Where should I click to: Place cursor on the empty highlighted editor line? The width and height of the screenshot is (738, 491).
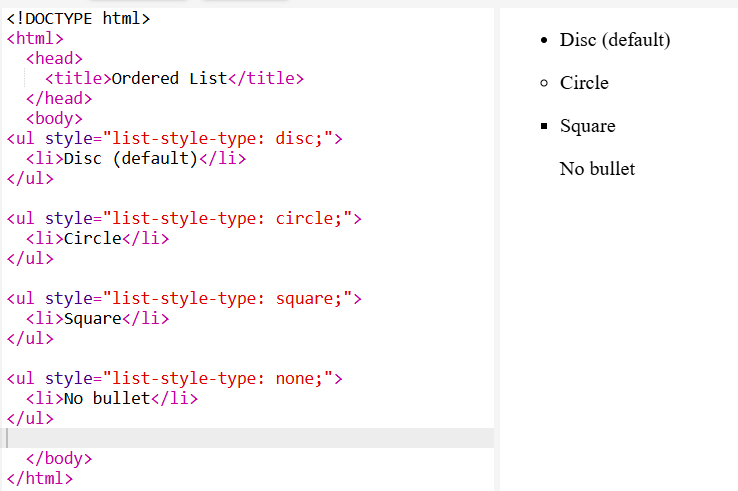coord(250,438)
